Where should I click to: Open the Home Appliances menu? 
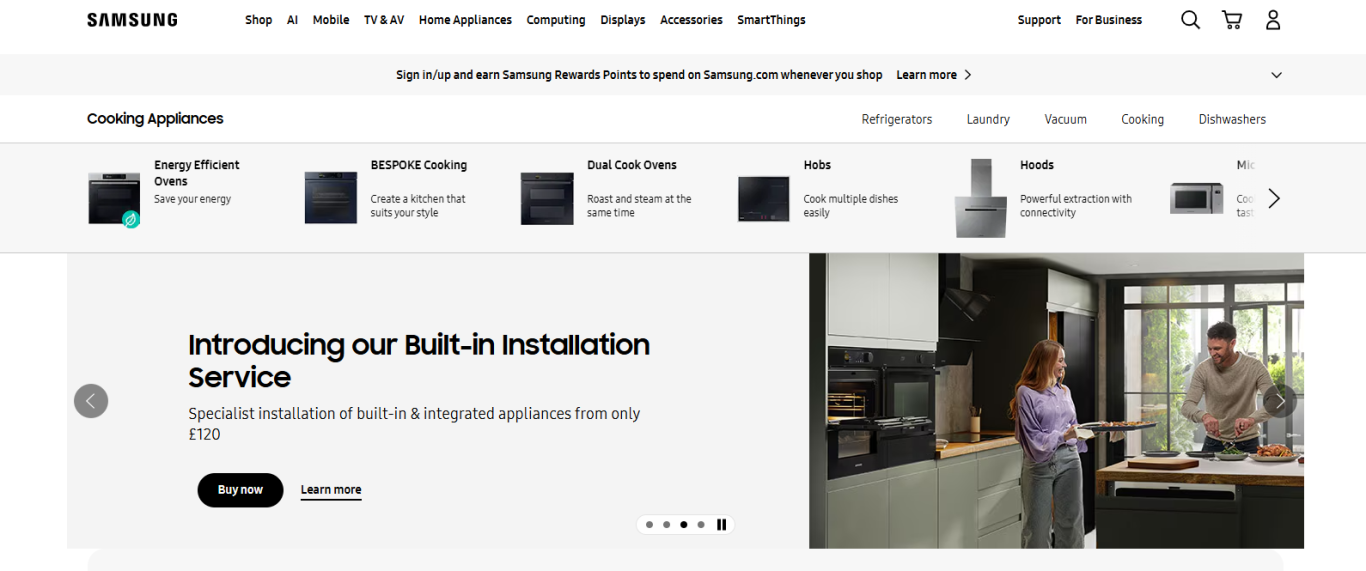465,20
